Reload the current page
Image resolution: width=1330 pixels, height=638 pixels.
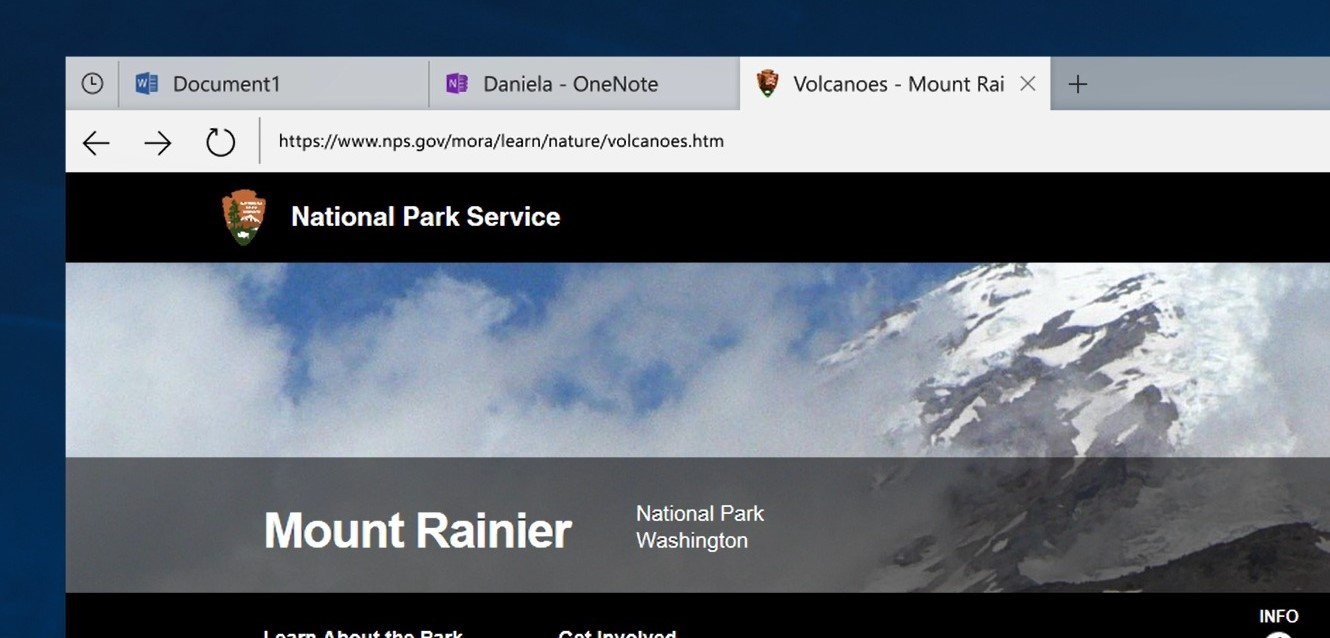tap(220, 142)
